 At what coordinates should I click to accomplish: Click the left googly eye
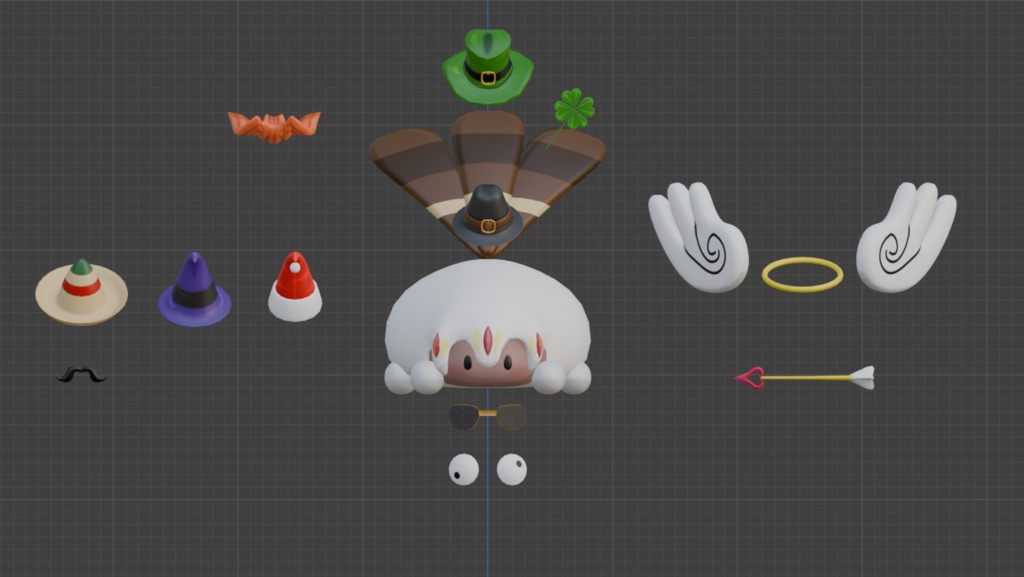[x=464, y=469]
